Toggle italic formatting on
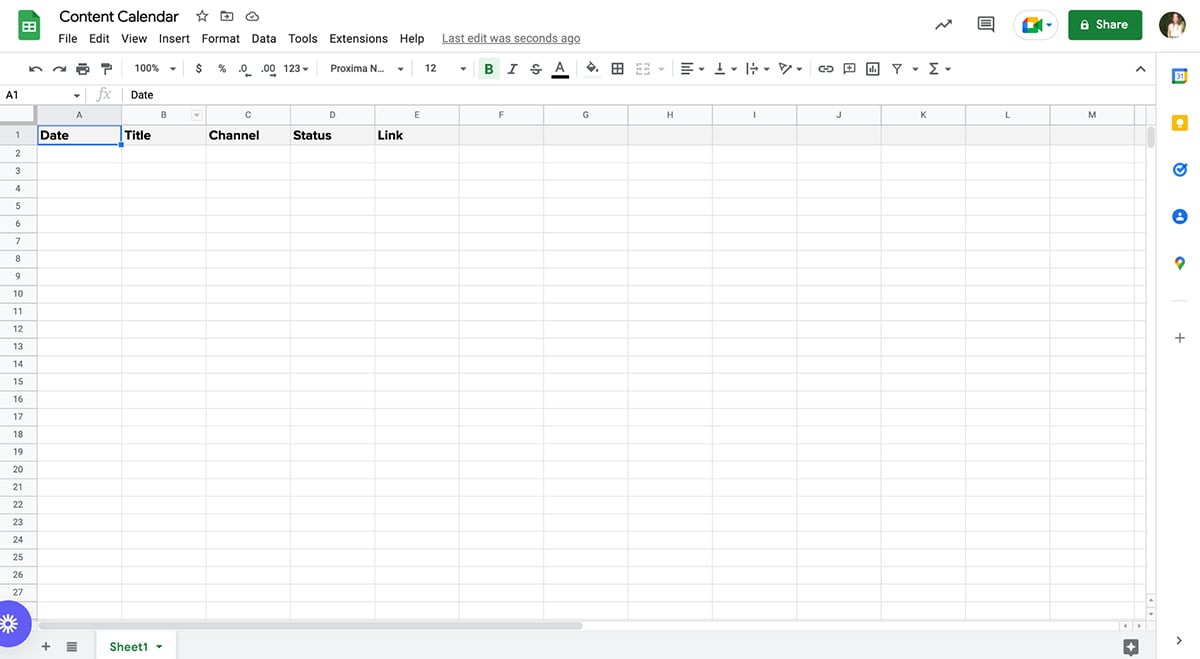 (512, 68)
